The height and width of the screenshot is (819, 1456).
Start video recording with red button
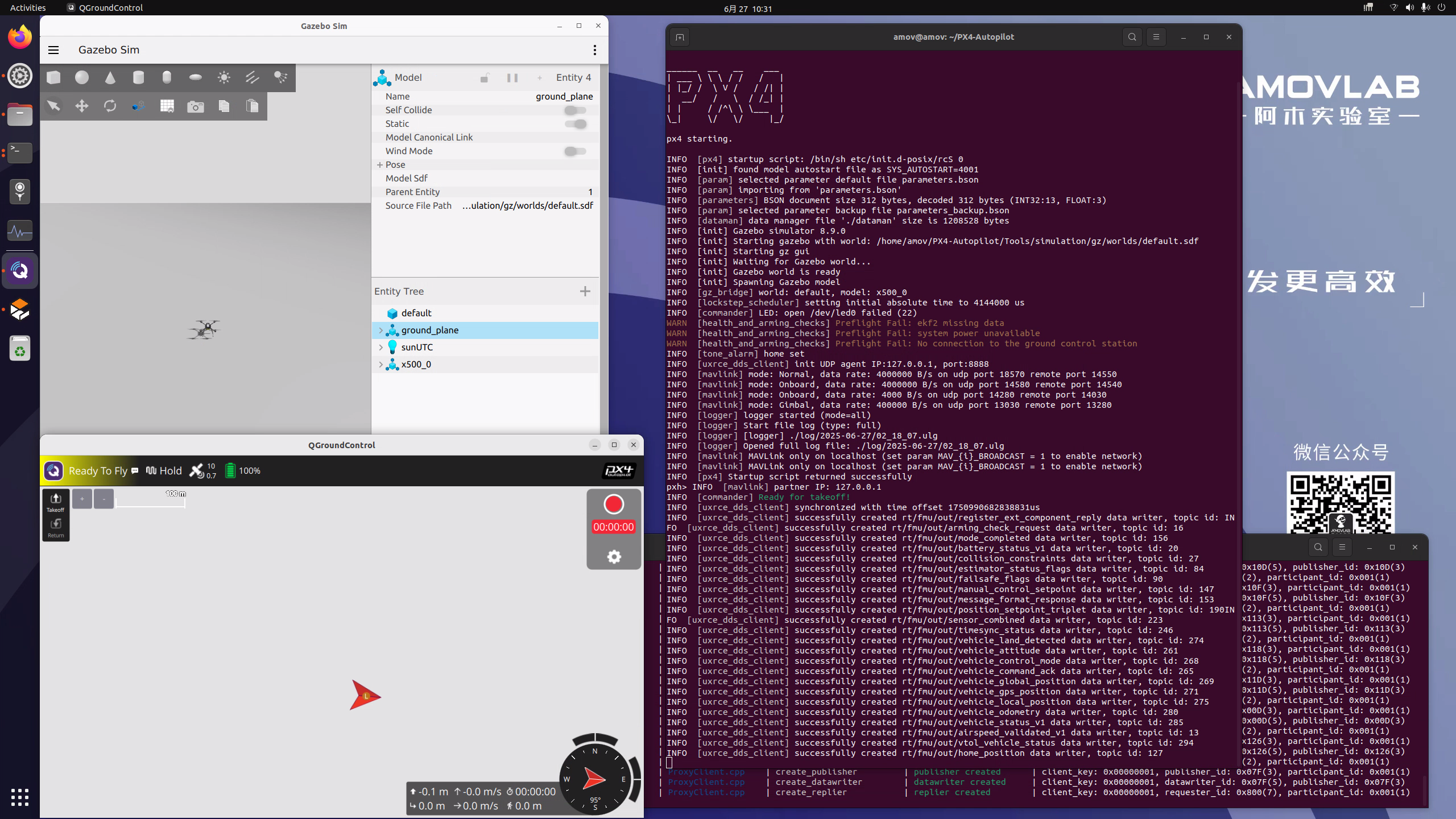[614, 504]
